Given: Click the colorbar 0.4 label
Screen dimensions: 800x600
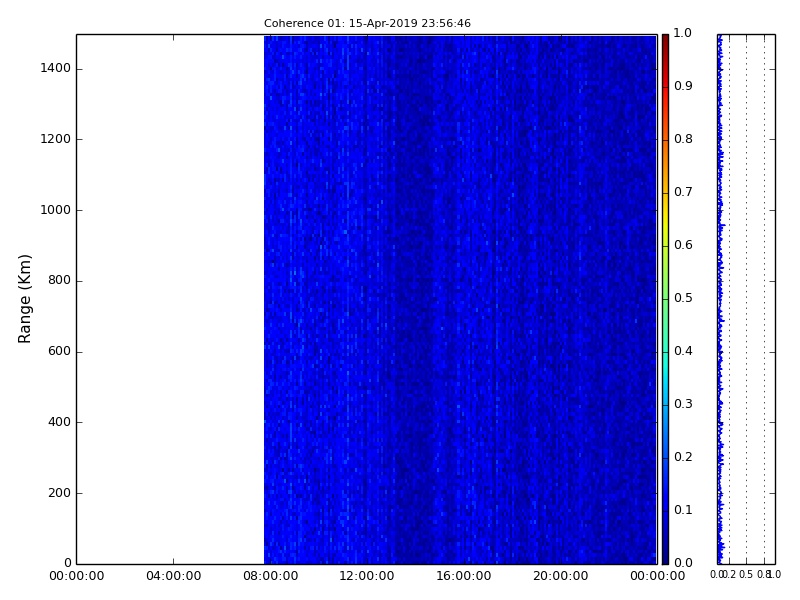Looking at the screenshot, I should [683, 351].
